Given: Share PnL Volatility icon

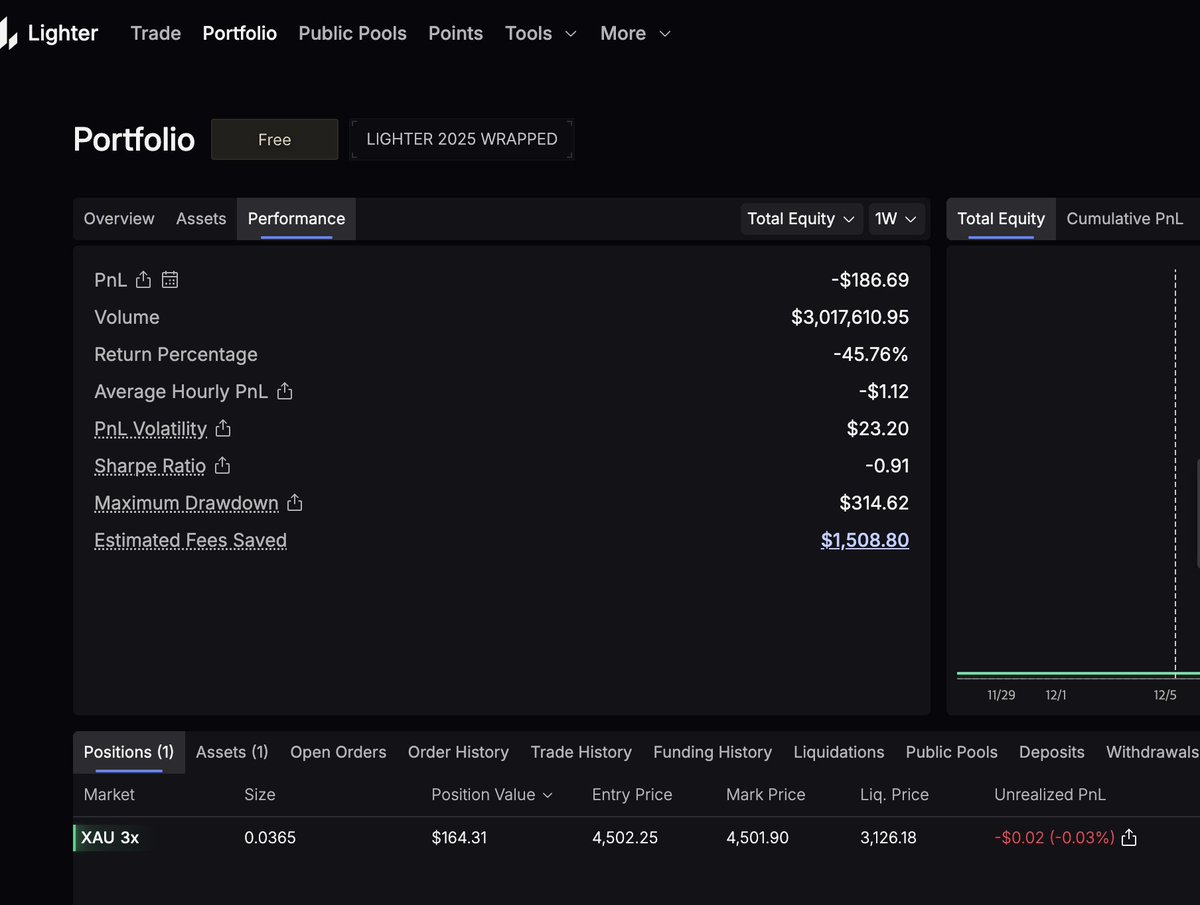Looking at the screenshot, I should [223, 428].
